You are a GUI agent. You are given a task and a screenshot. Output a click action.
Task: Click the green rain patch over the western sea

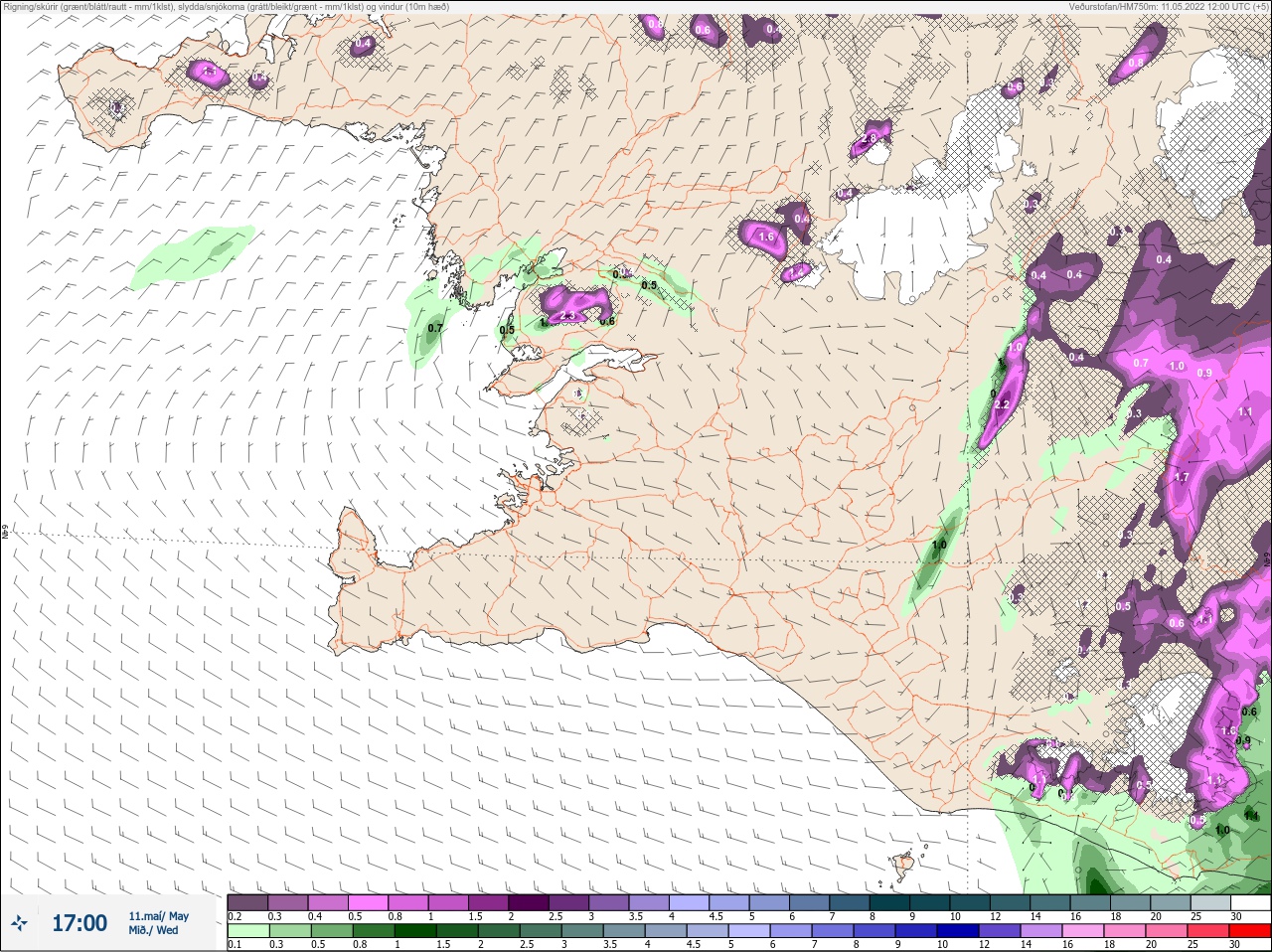pos(192,256)
